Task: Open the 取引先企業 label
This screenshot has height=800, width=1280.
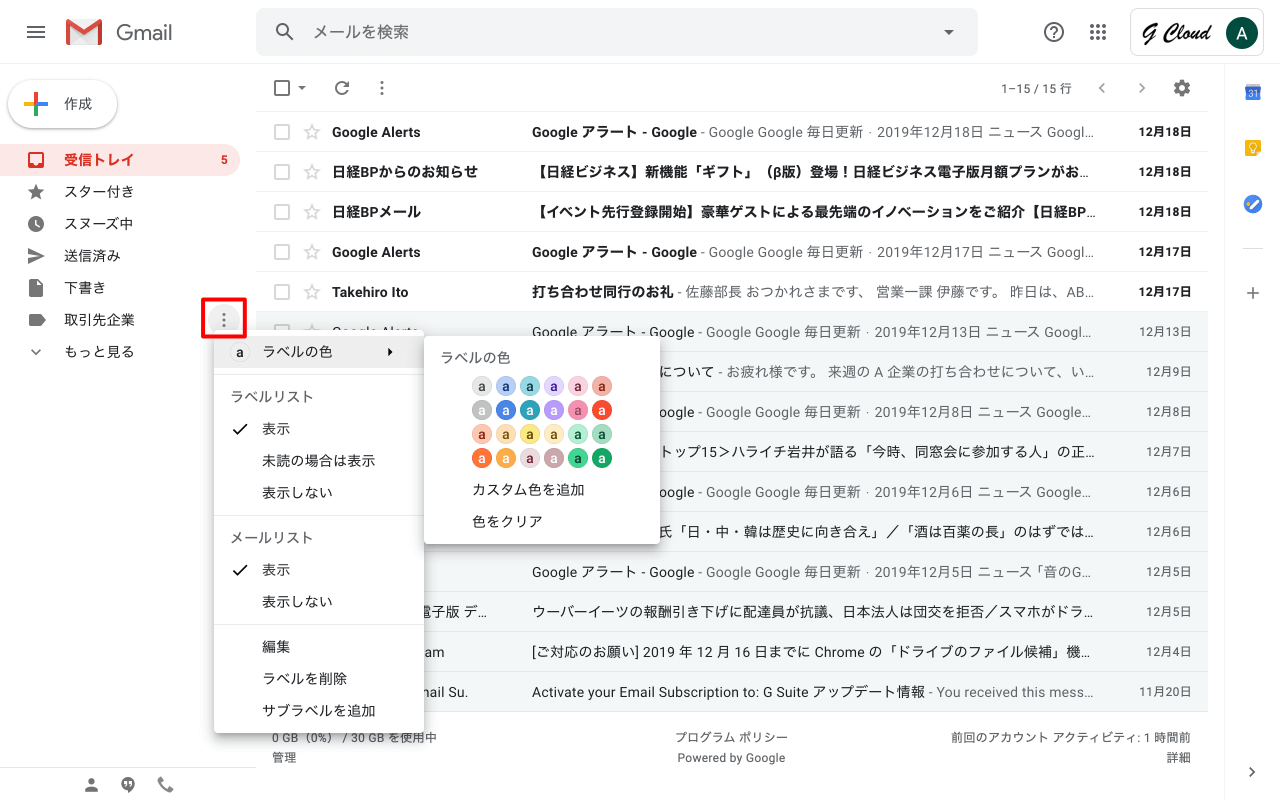Action: point(100,320)
